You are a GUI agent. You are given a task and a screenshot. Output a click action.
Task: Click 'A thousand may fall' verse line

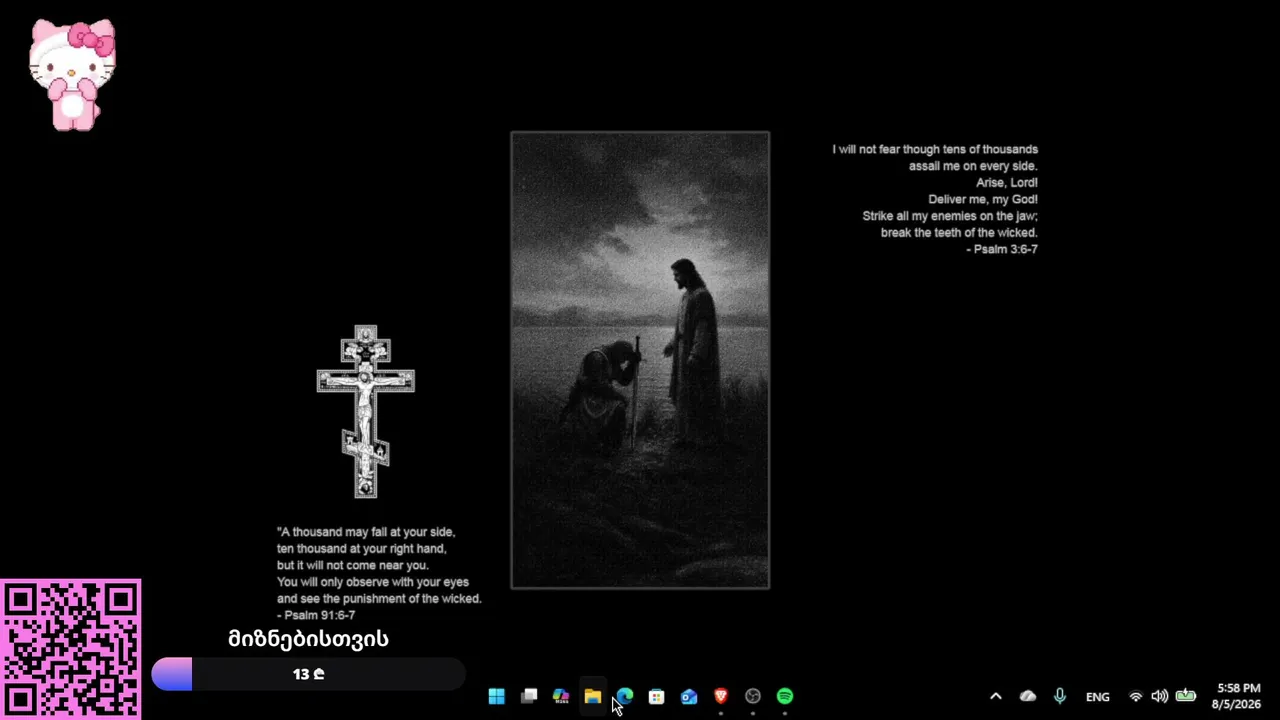tap(366, 532)
